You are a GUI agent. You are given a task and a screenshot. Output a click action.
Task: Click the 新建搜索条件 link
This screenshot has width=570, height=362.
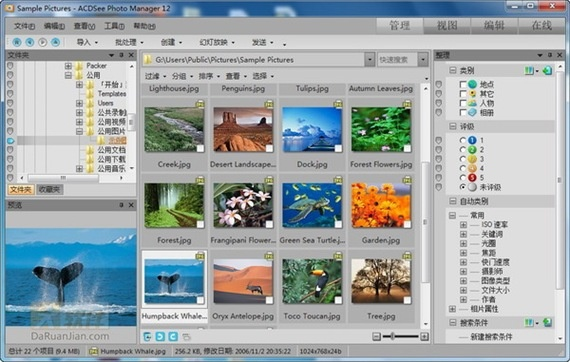tap(491, 337)
